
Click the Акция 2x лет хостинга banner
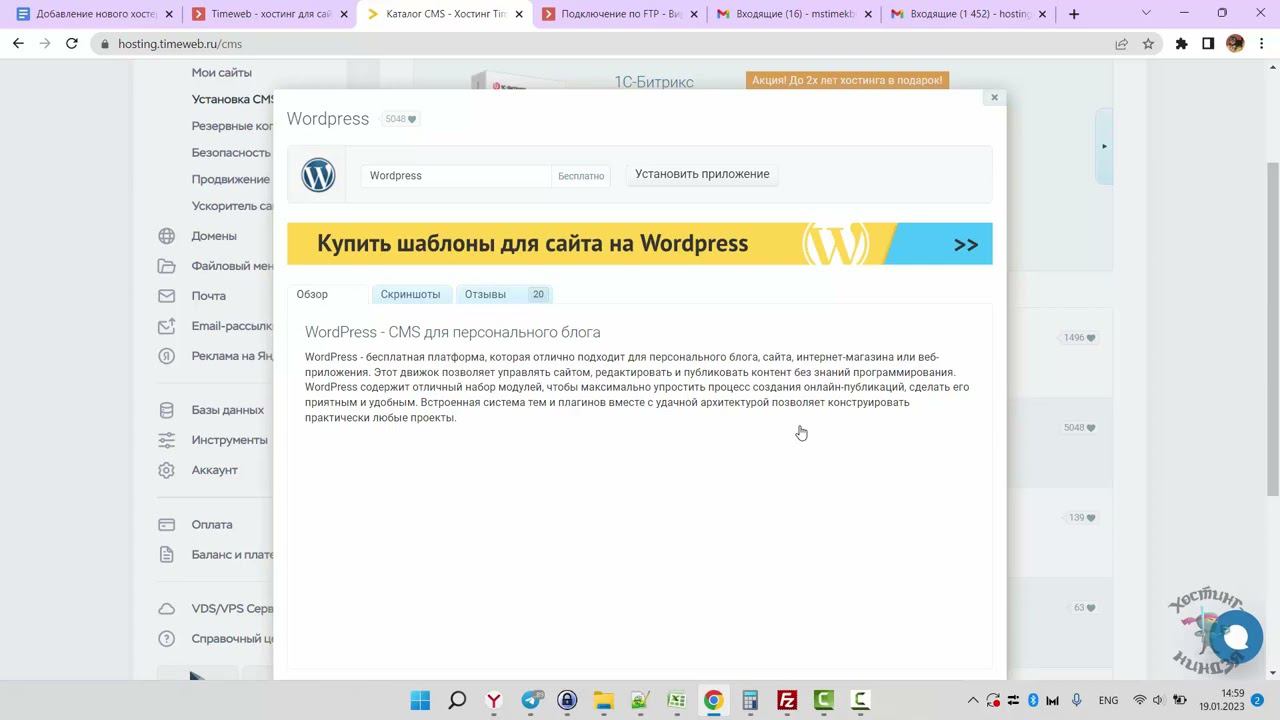847,80
